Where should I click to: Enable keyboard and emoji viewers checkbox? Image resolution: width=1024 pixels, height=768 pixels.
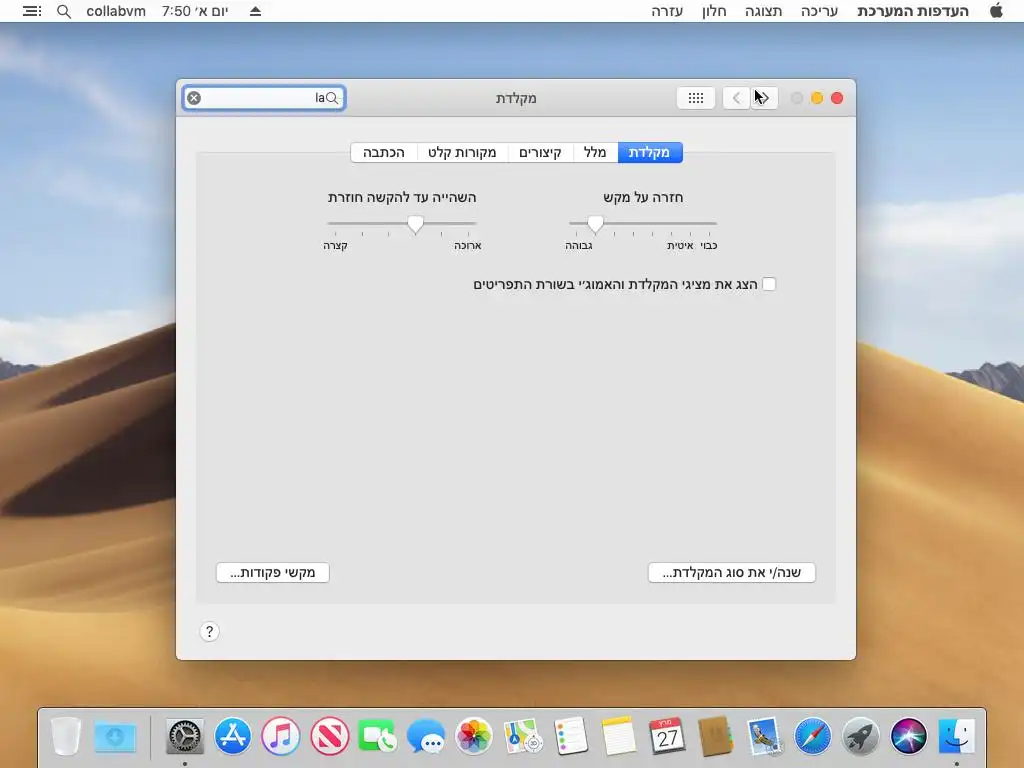pyautogui.click(x=769, y=284)
